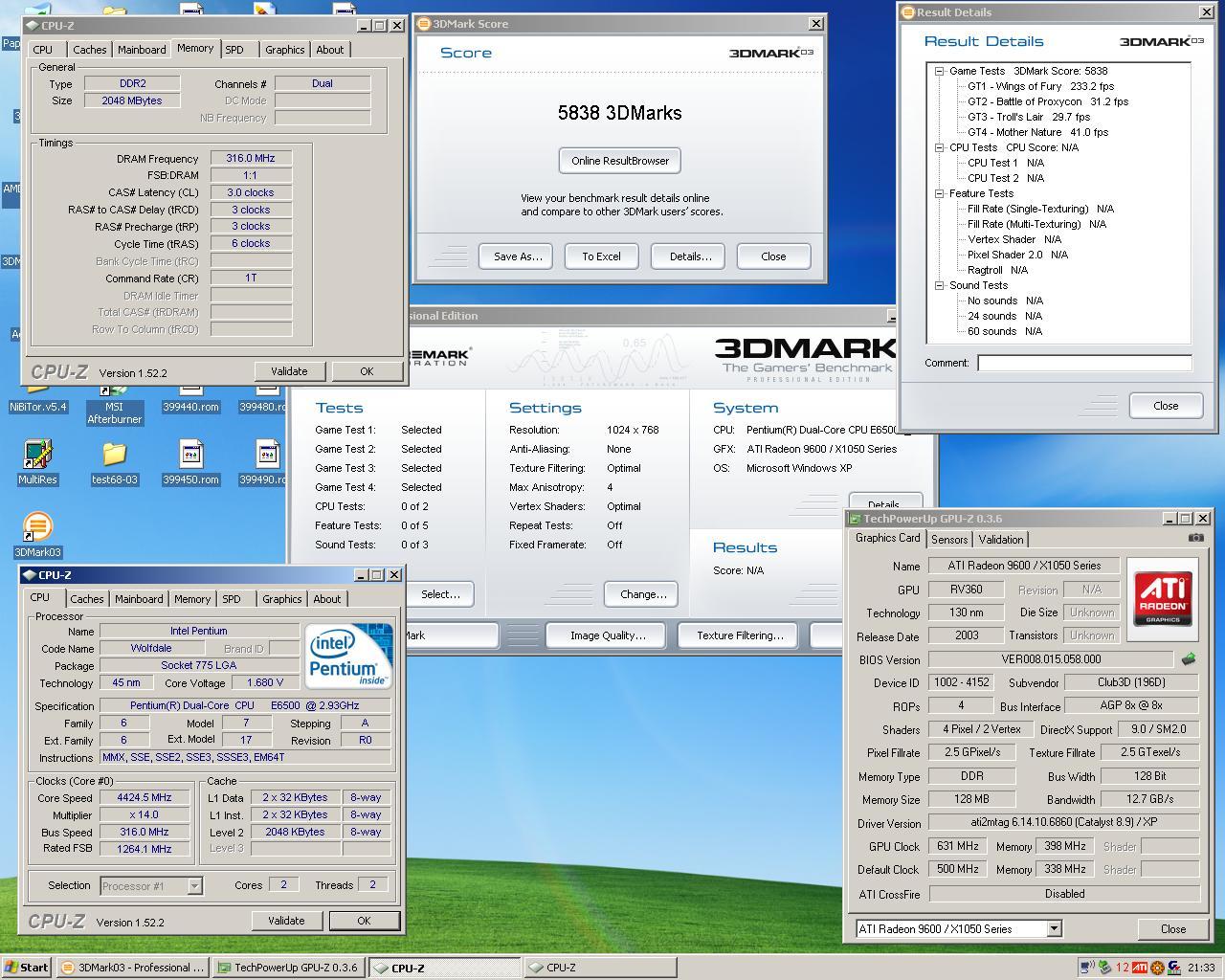
Task: Select 'Pixel Shader 2.0' result row
Action: [1017, 255]
